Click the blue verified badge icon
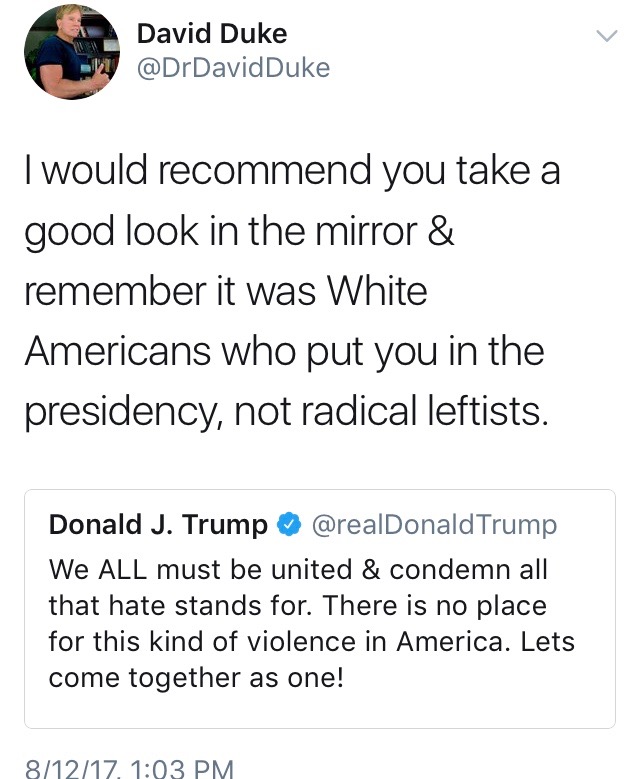The image size is (640, 779). coord(289,524)
